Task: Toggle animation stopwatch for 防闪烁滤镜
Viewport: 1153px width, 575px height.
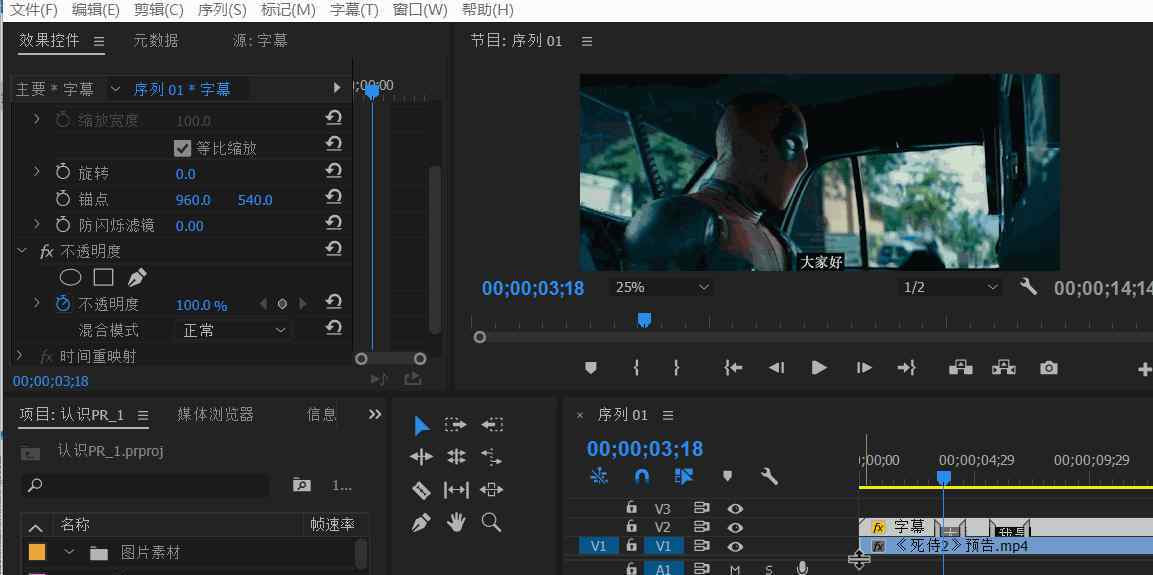Action: pyautogui.click(x=63, y=224)
